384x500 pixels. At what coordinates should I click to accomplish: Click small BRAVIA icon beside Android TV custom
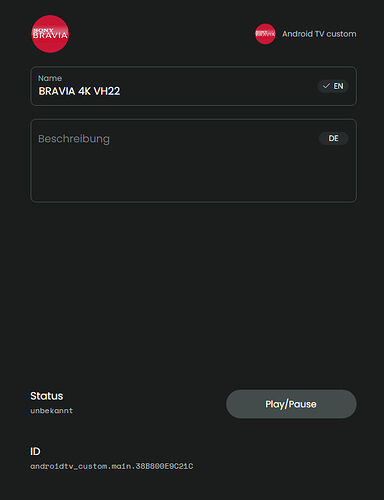tap(265, 34)
